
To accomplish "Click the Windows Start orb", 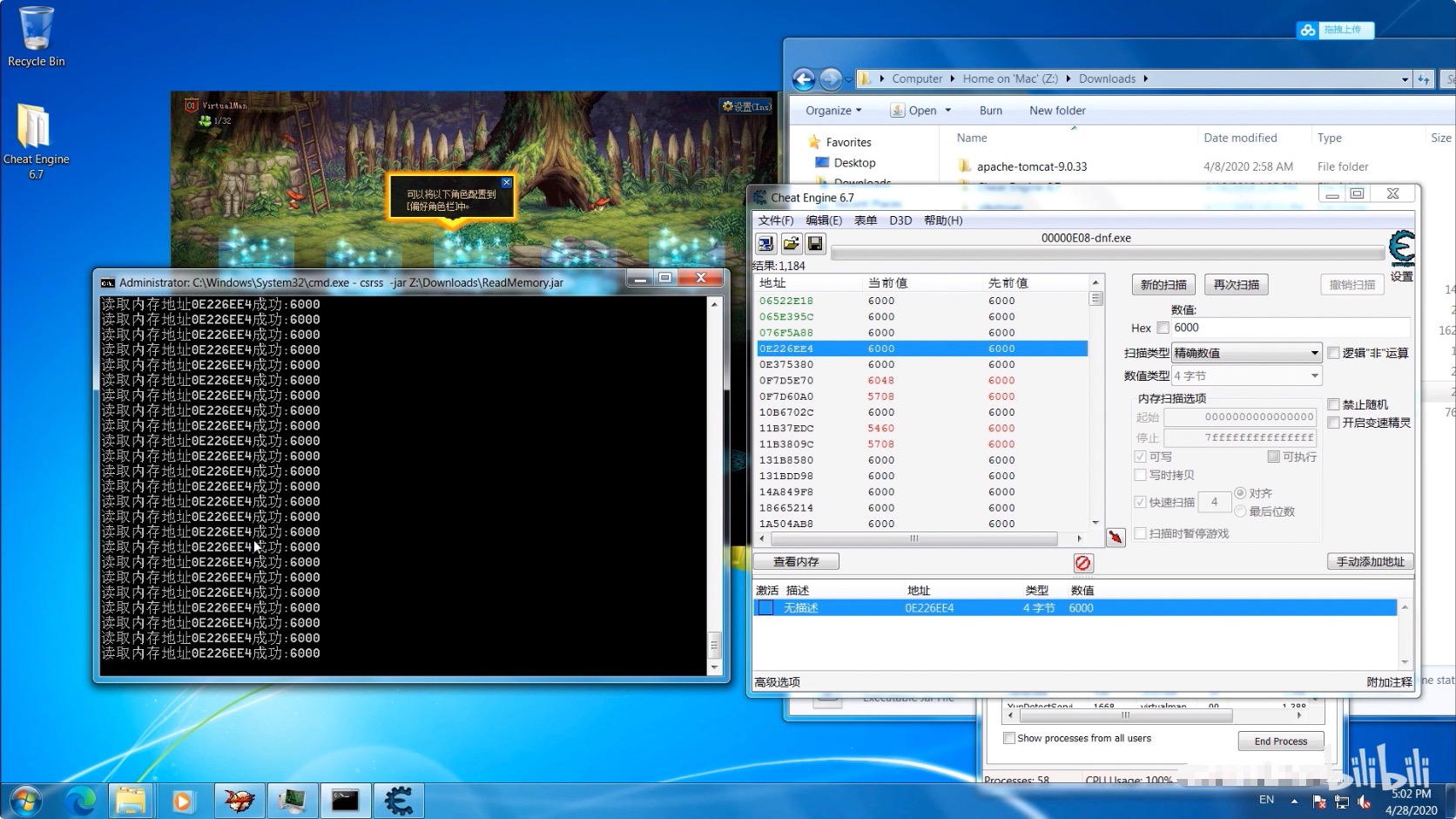I will (25, 801).
